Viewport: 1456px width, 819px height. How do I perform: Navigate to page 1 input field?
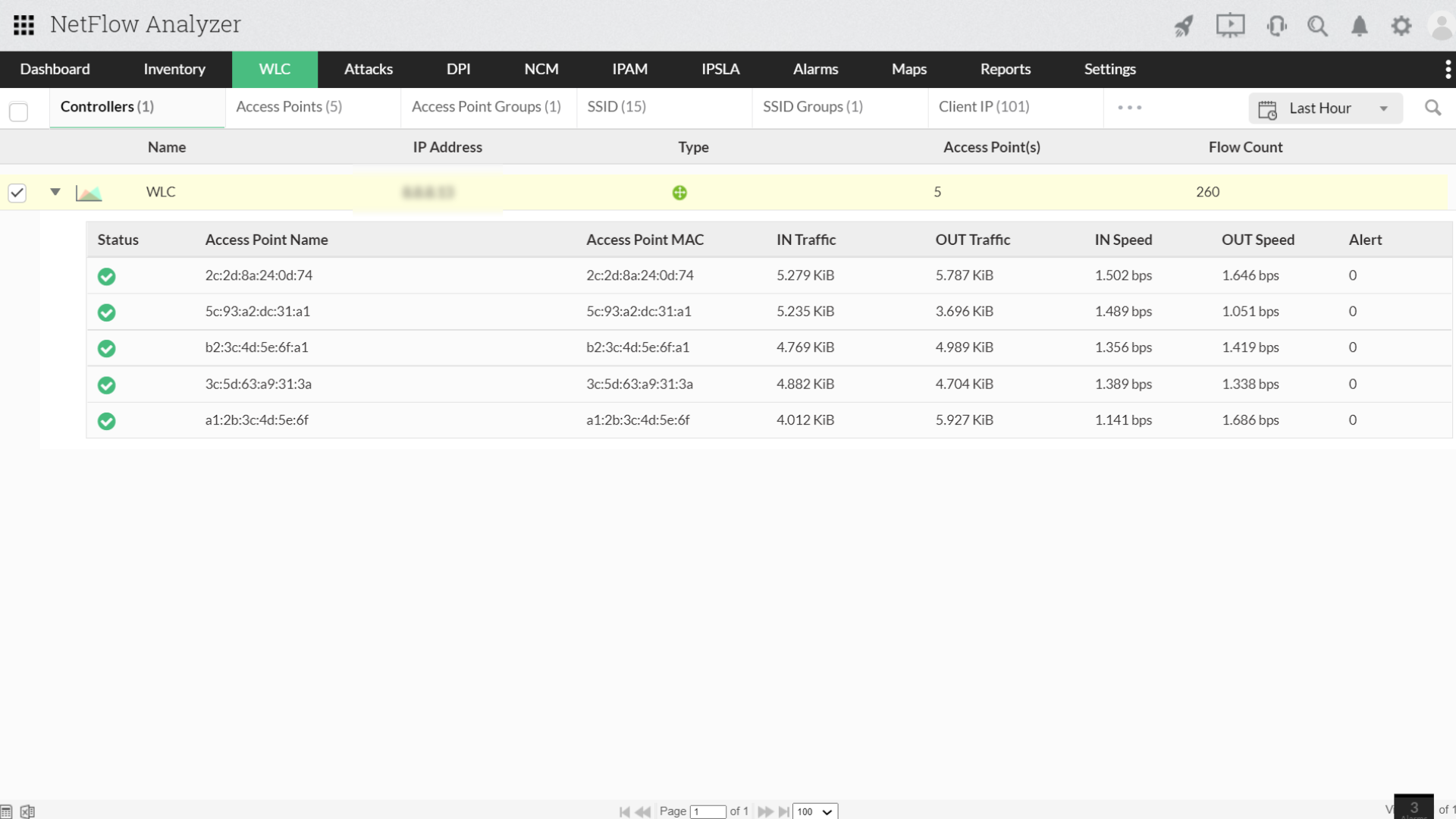pyautogui.click(x=708, y=811)
